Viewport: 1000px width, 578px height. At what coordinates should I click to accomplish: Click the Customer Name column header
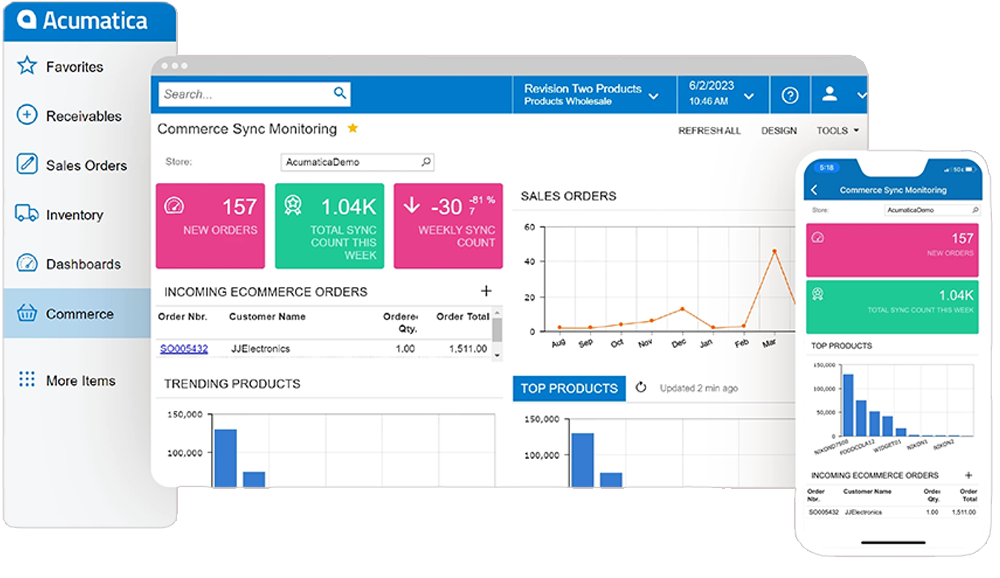coord(267,316)
